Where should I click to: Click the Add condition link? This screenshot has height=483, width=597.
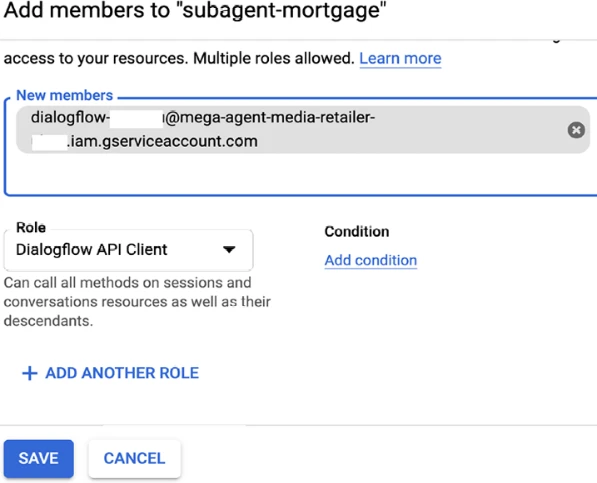(x=370, y=261)
